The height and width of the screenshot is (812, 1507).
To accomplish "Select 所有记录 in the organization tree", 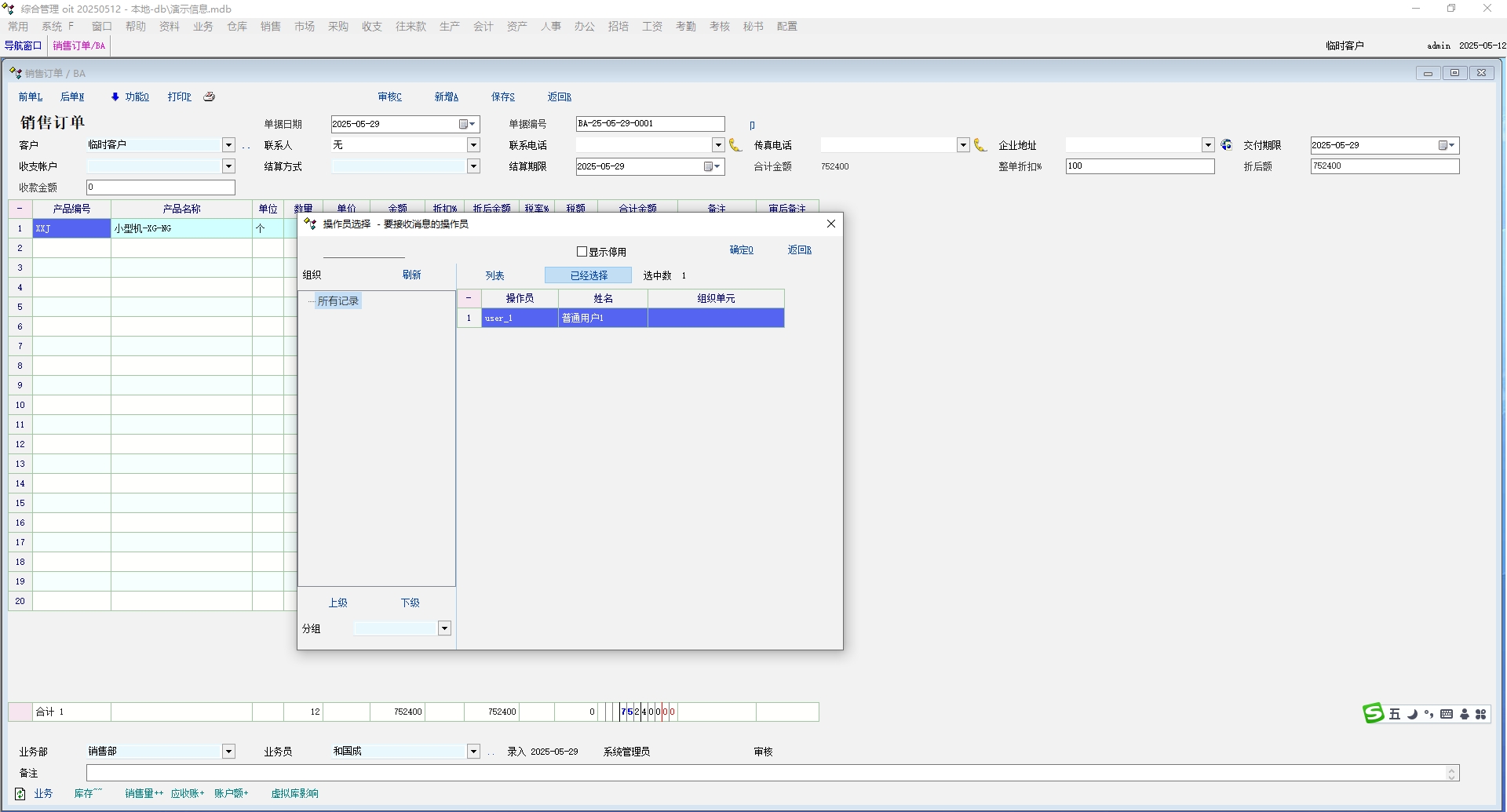I will point(338,301).
